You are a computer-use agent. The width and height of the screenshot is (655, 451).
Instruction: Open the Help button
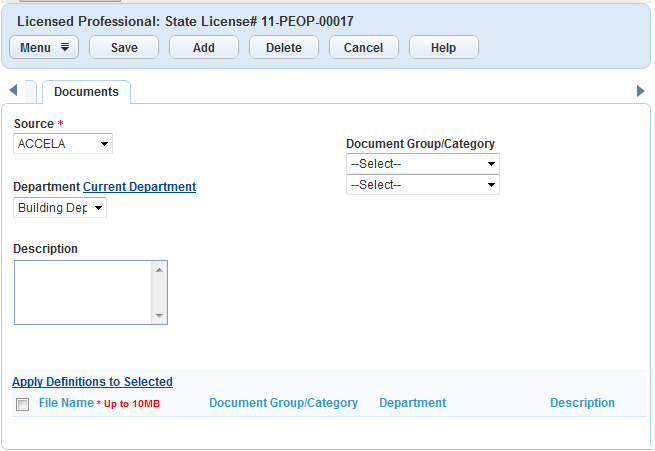(x=443, y=48)
